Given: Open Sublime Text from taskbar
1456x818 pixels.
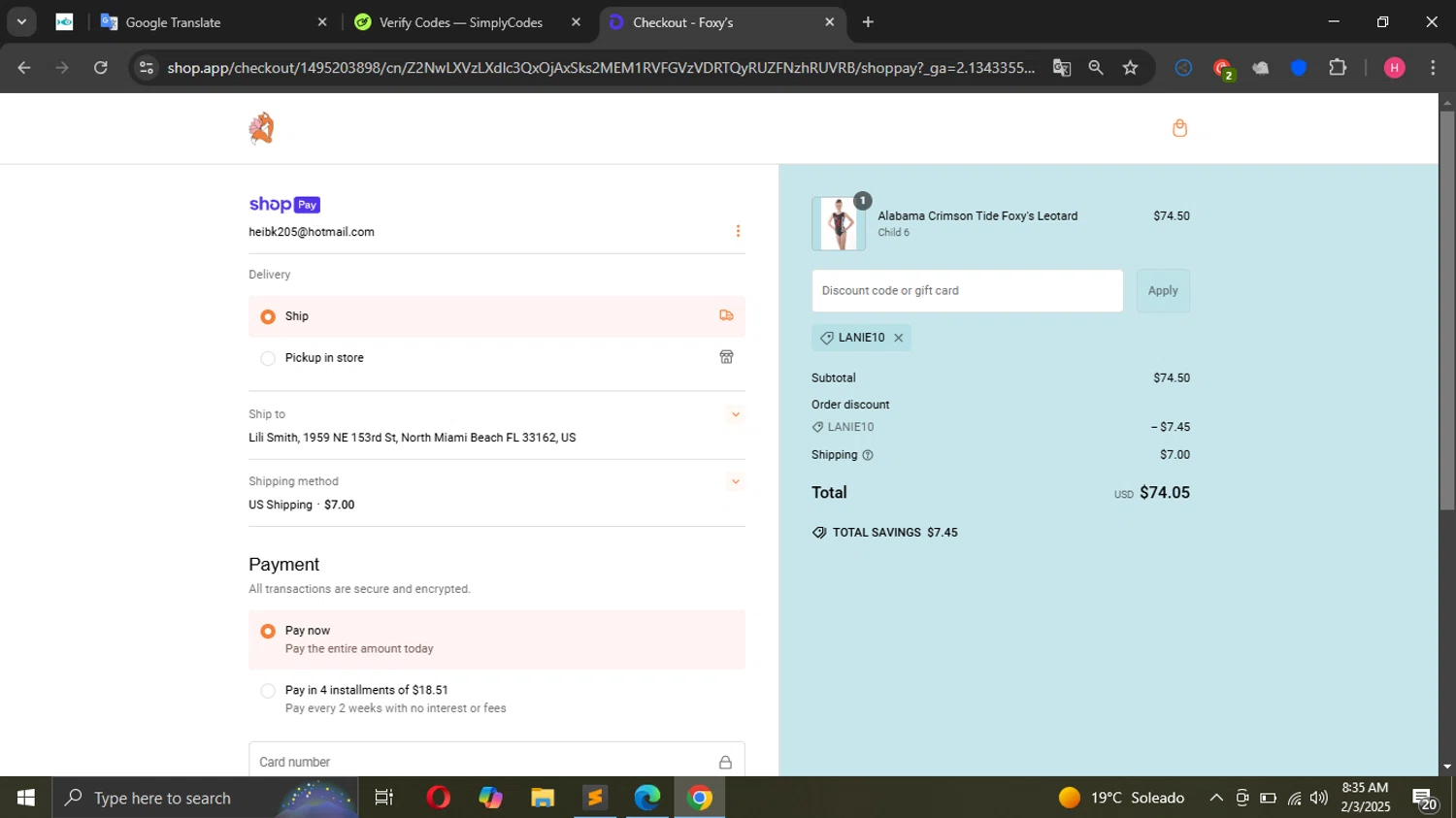Looking at the screenshot, I should pos(595,798).
